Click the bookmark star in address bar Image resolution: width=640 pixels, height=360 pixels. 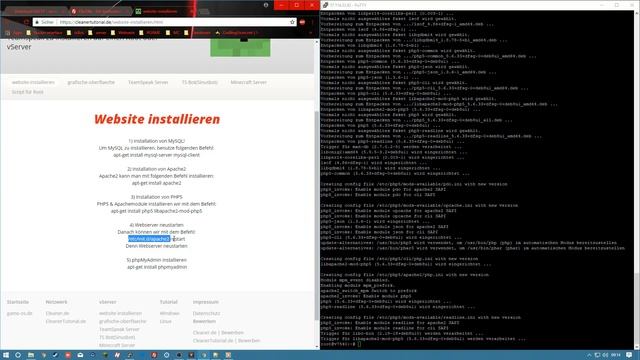(292, 22)
